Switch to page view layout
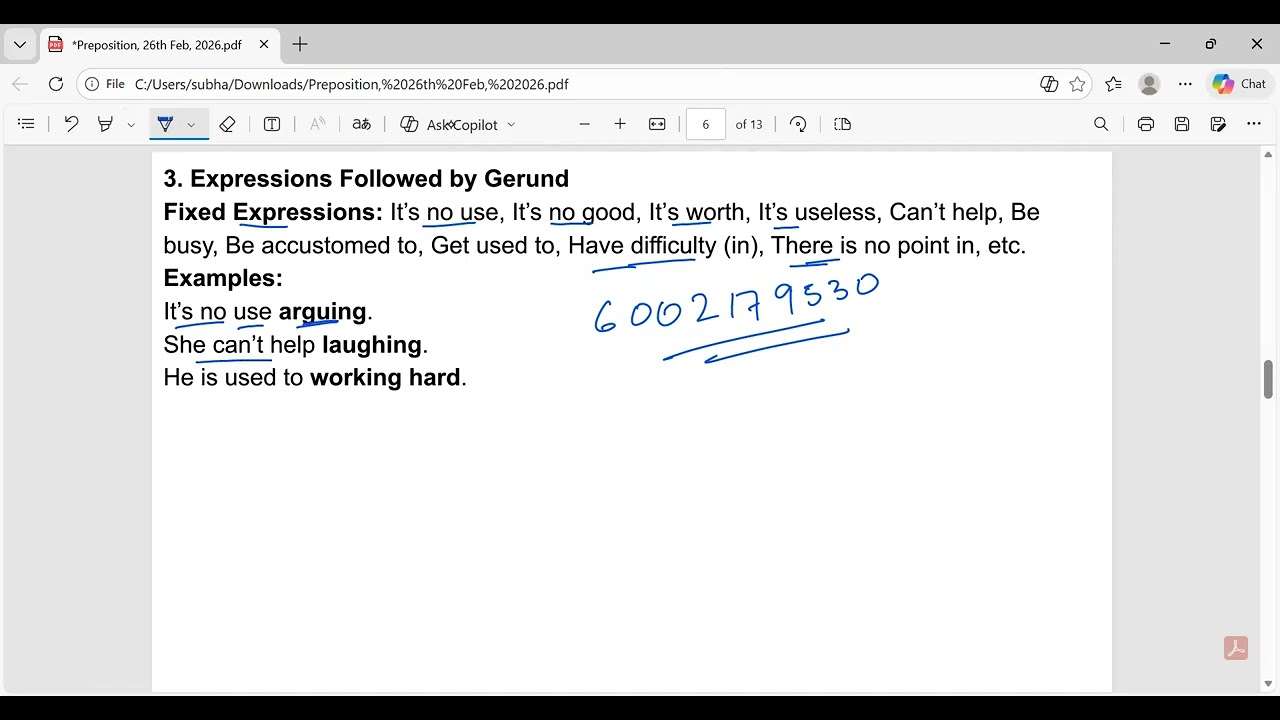This screenshot has height=720, width=1280. [842, 124]
